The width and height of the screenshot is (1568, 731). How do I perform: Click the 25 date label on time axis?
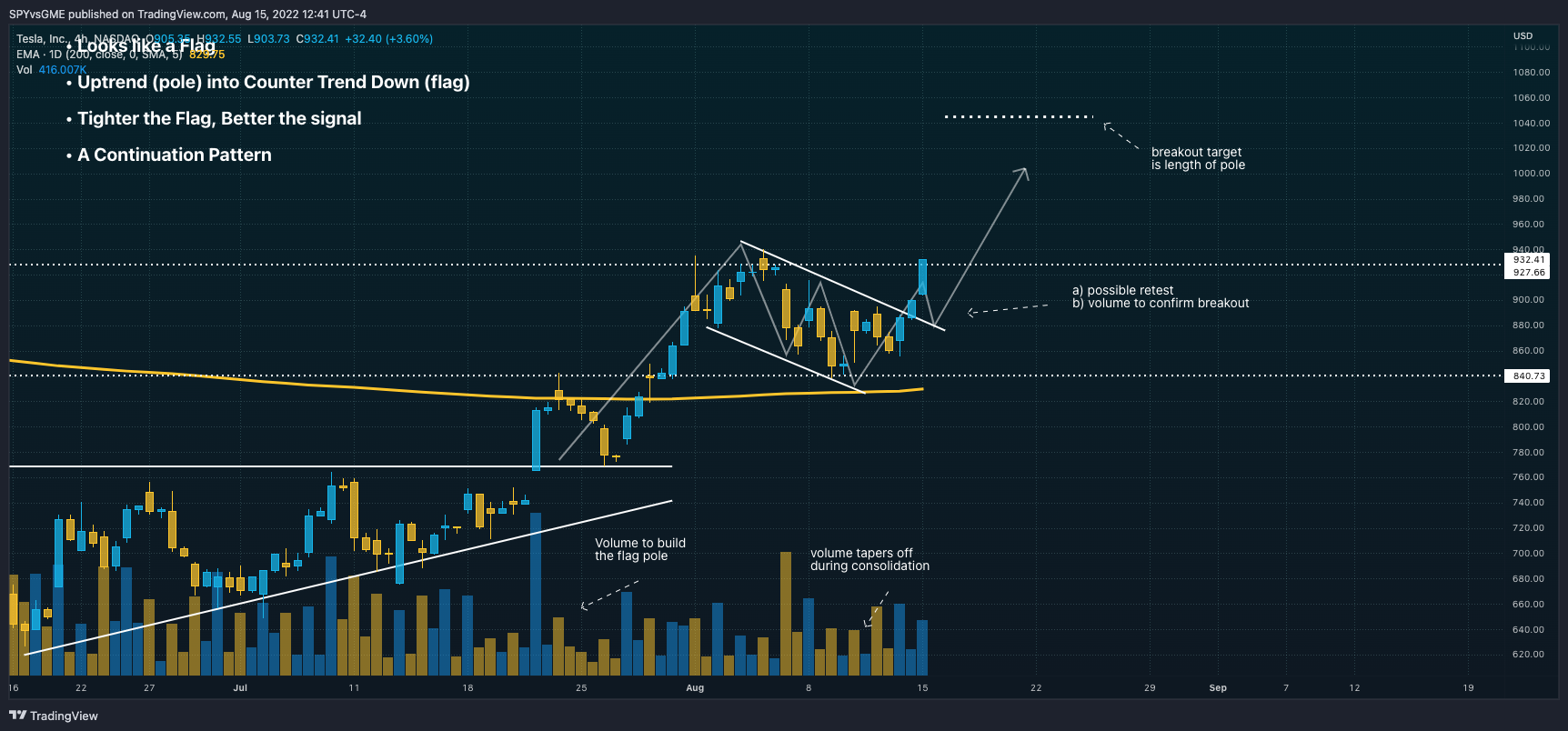click(581, 687)
